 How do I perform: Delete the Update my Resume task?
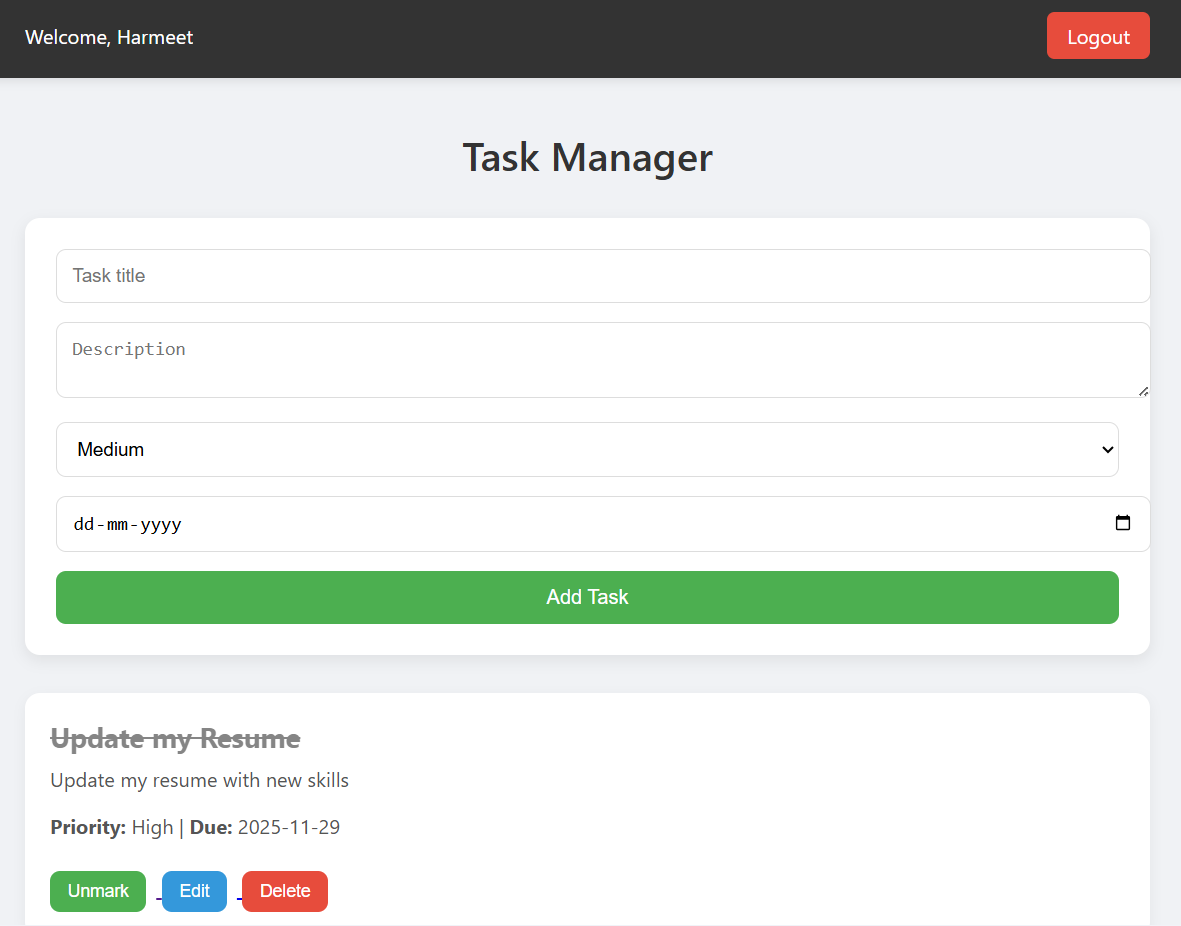(x=285, y=891)
